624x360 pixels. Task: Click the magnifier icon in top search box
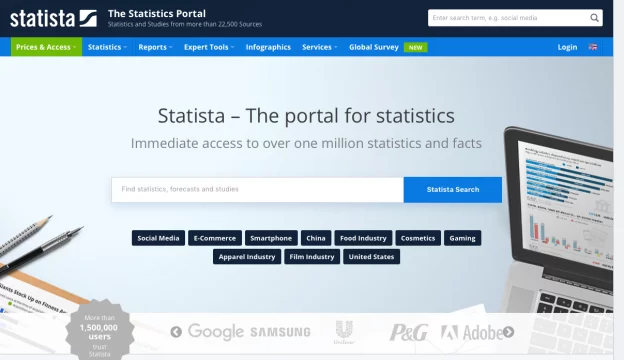point(594,18)
